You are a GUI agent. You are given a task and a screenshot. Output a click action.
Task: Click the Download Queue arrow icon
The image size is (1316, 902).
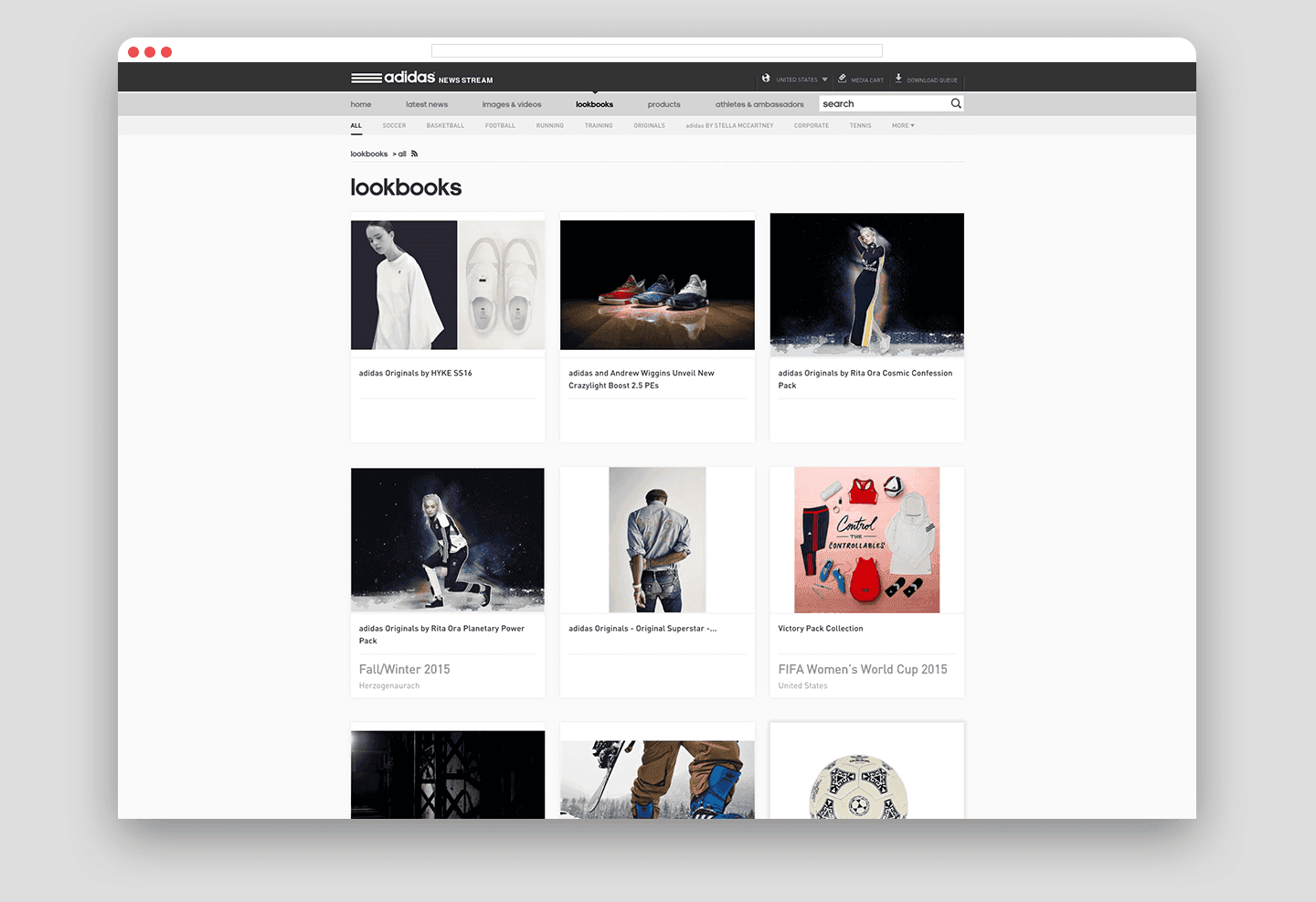pos(898,79)
